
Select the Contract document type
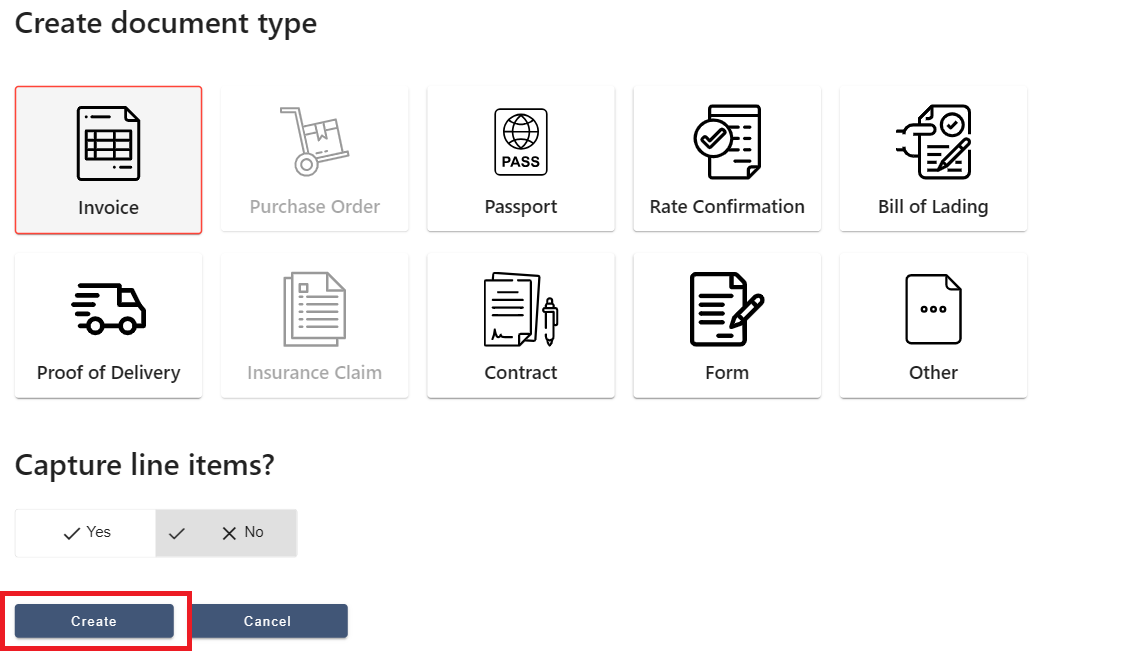pos(520,325)
